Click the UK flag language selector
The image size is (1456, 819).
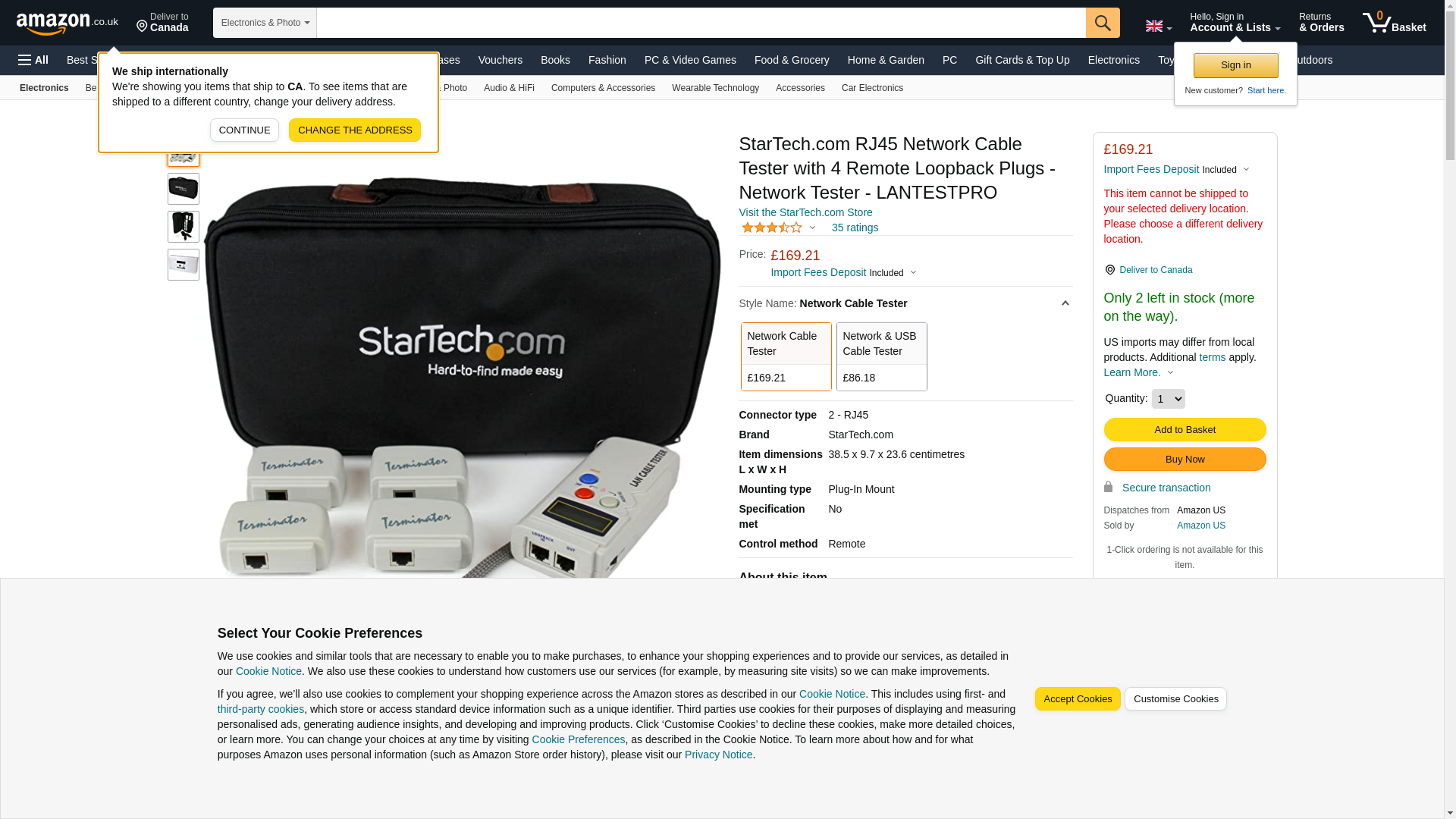click(x=1159, y=26)
